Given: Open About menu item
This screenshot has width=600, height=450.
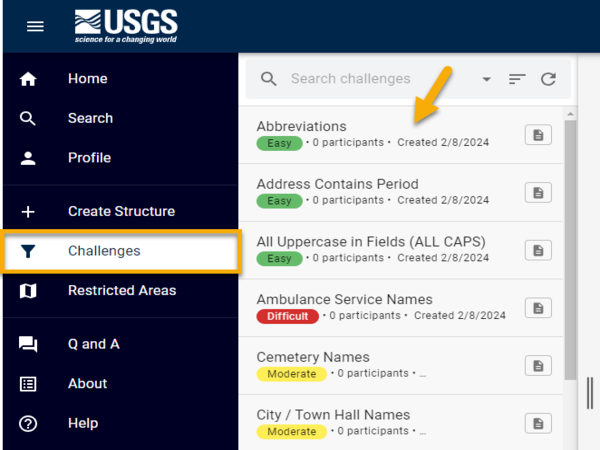Looking at the screenshot, I should tap(121, 384).
